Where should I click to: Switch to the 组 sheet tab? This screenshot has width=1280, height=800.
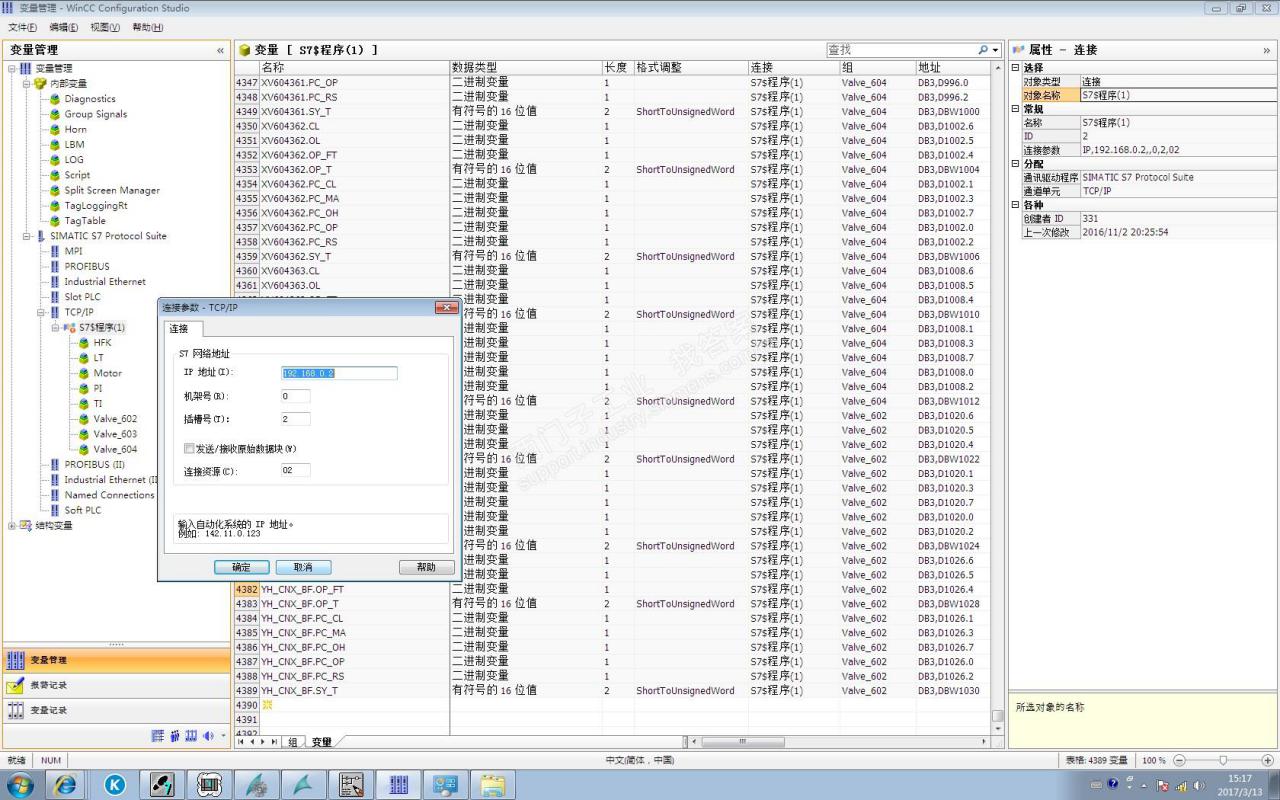click(293, 742)
